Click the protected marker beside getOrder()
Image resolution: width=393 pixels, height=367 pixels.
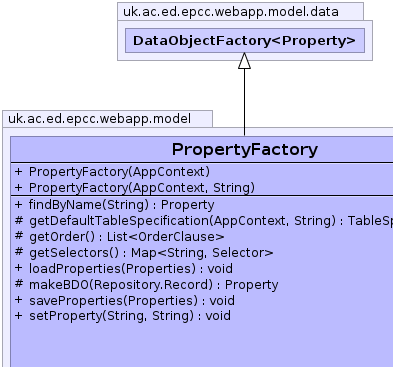point(19,236)
